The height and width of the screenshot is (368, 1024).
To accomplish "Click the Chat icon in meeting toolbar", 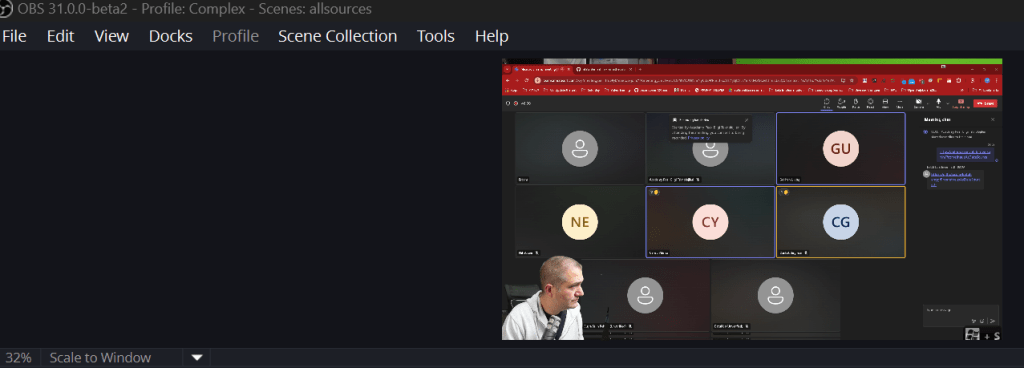I will tap(827, 103).
